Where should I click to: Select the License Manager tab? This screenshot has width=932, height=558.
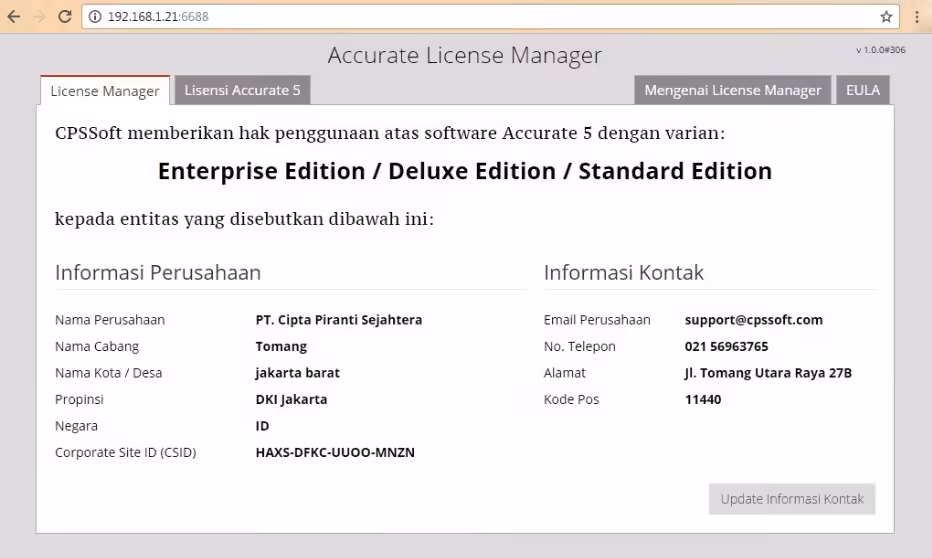pos(105,90)
